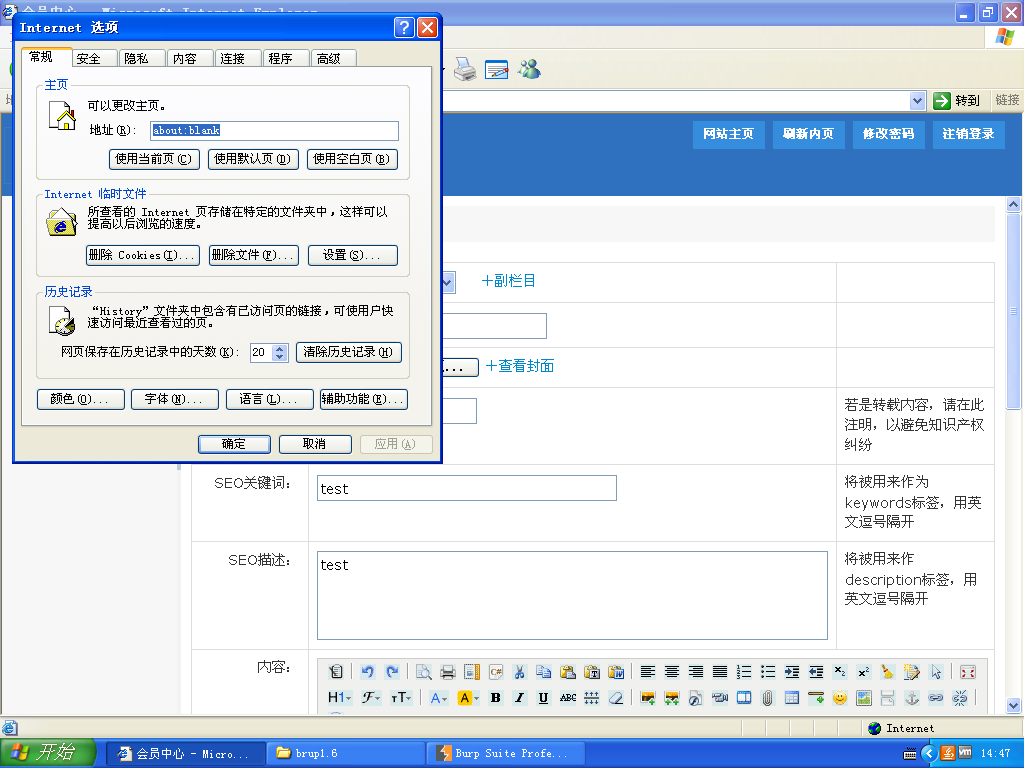This screenshot has height=768, width=1024.
Task: Click the IE toolbar printer icon
Action: coord(465,69)
